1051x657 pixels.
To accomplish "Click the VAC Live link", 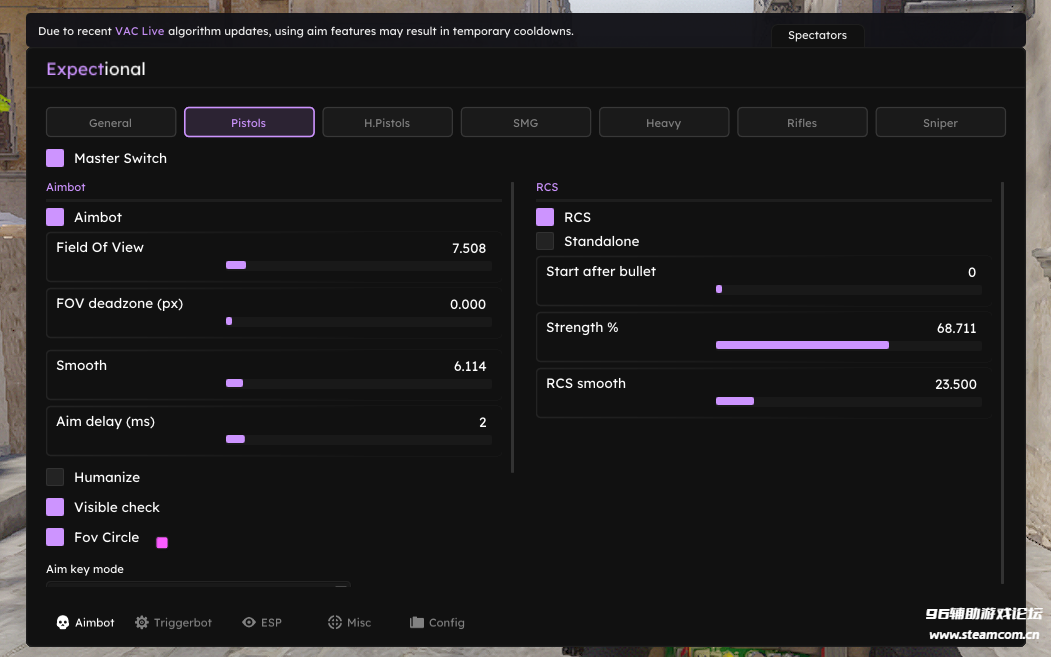I will [139, 32].
